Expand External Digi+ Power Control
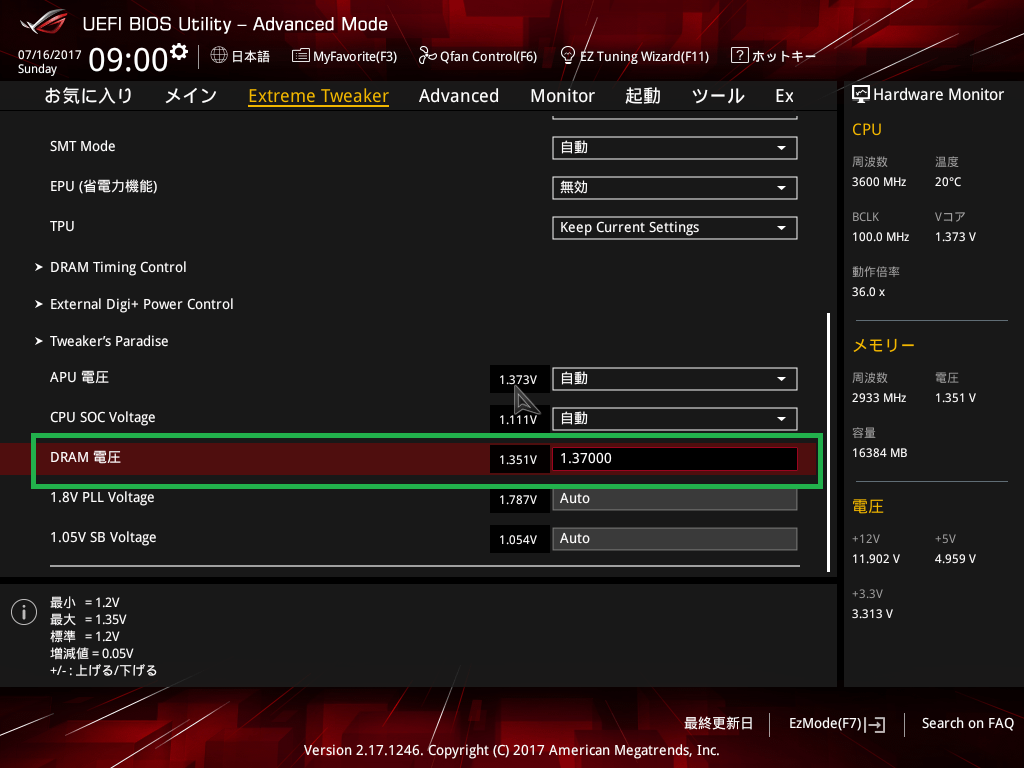Screen dimensions: 1024x768 point(141,304)
